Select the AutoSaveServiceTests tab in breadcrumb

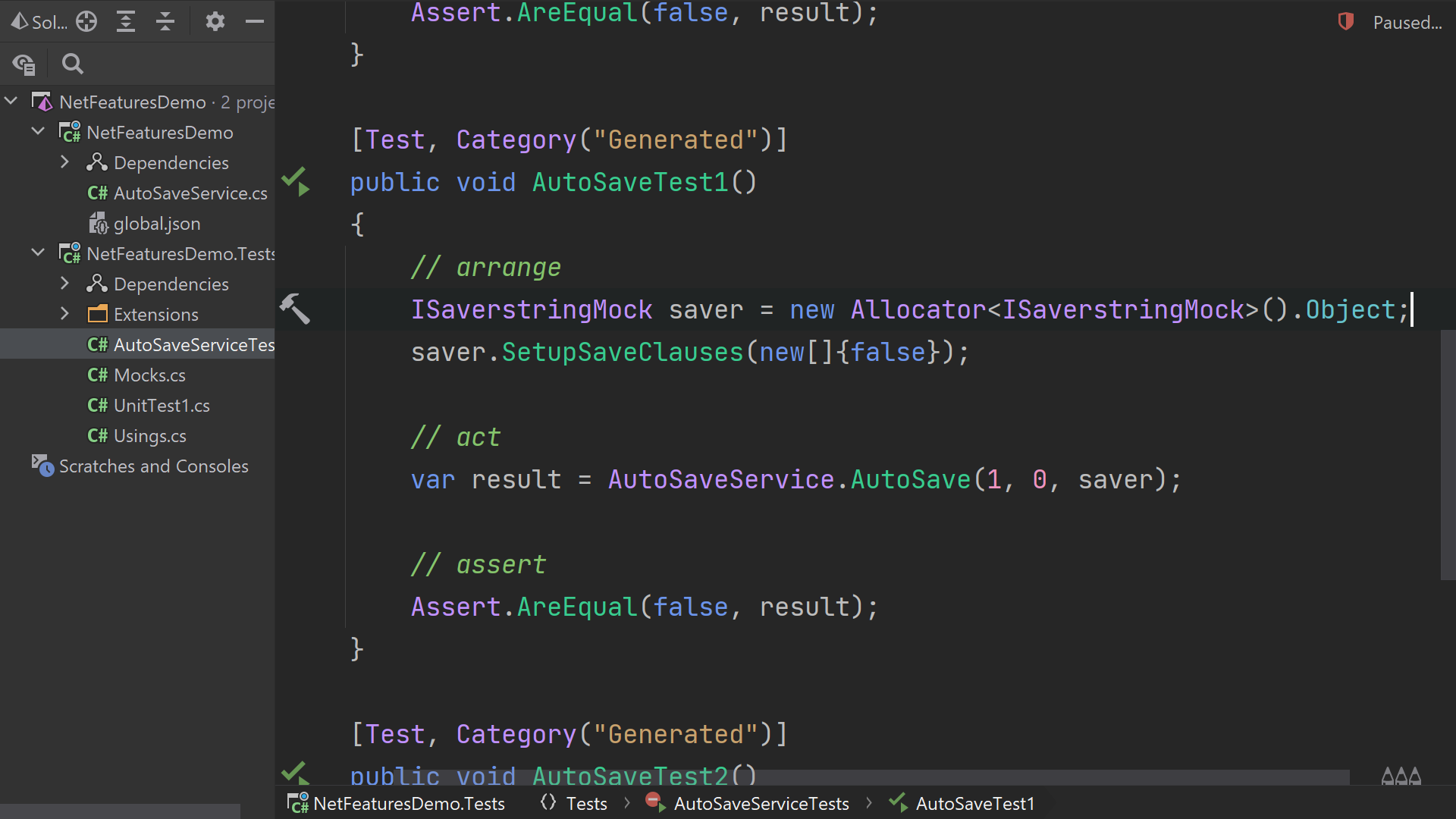pos(762,803)
